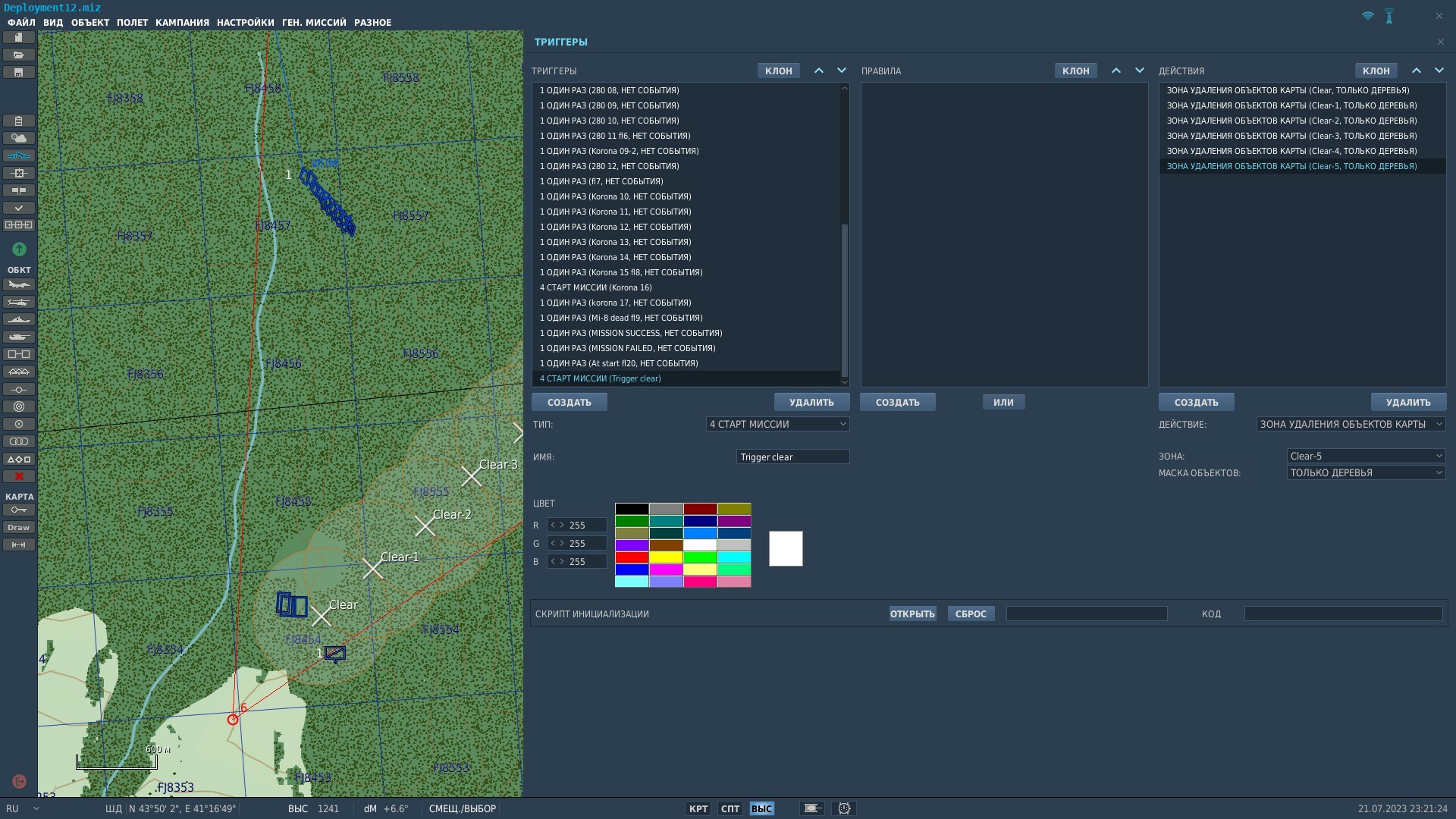The width and height of the screenshot is (1456, 819).
Task: Select the bridge-shaped object tool
Action: (19, 372)
